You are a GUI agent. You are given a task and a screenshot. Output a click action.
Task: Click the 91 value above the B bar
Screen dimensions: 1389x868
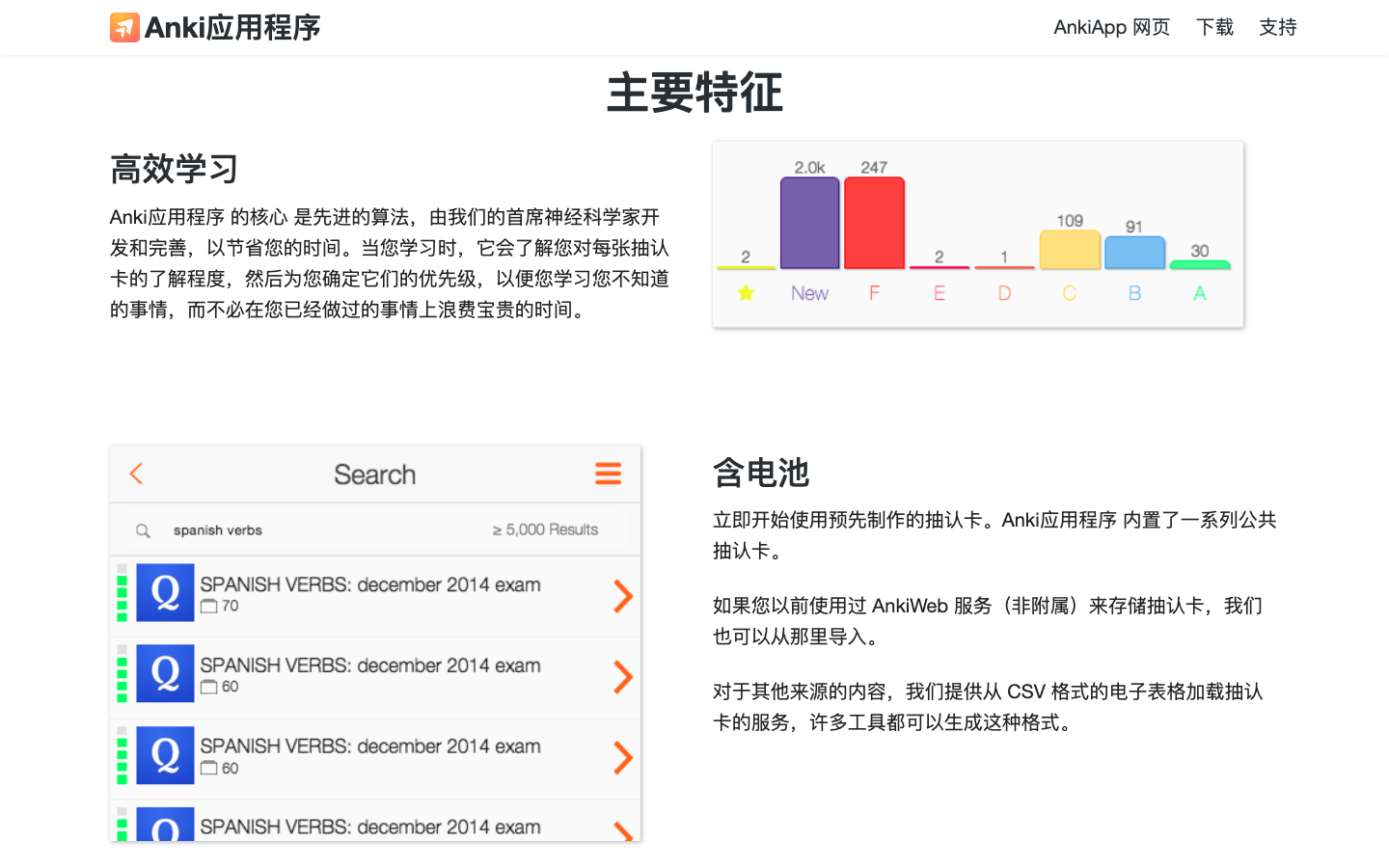click(x=1134, y=226)
